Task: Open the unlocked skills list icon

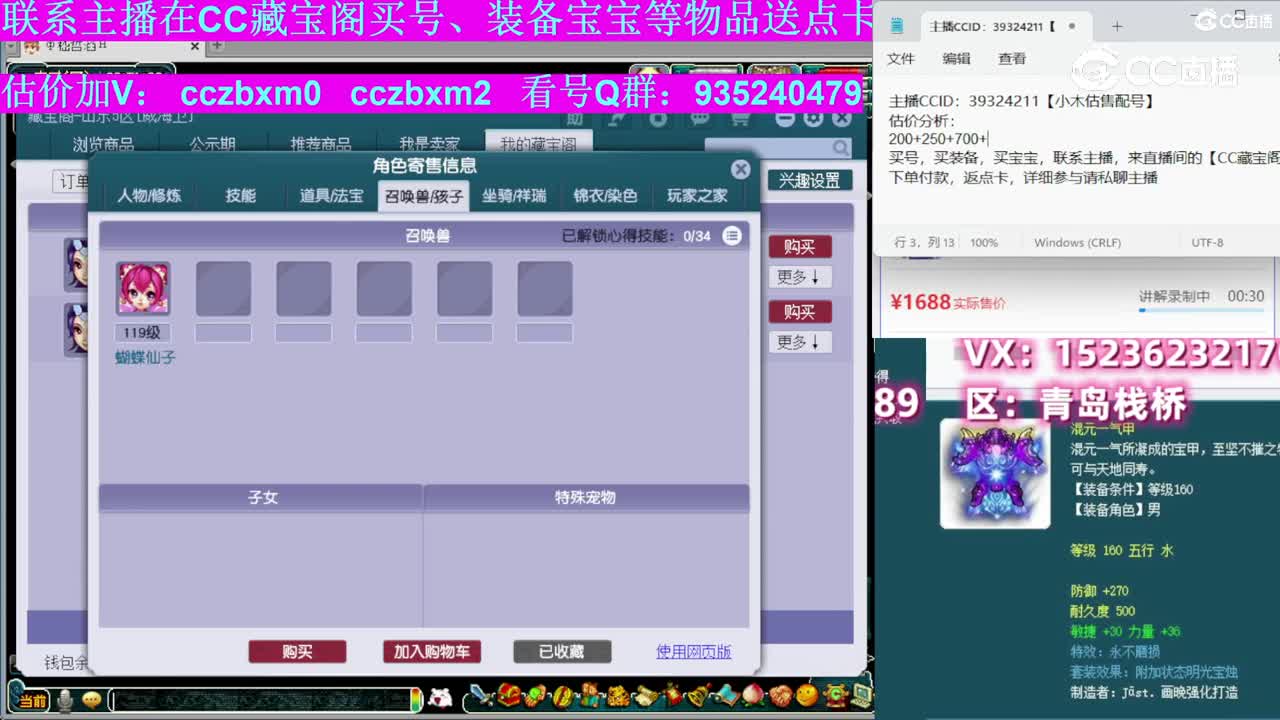Action: (732, 236)
